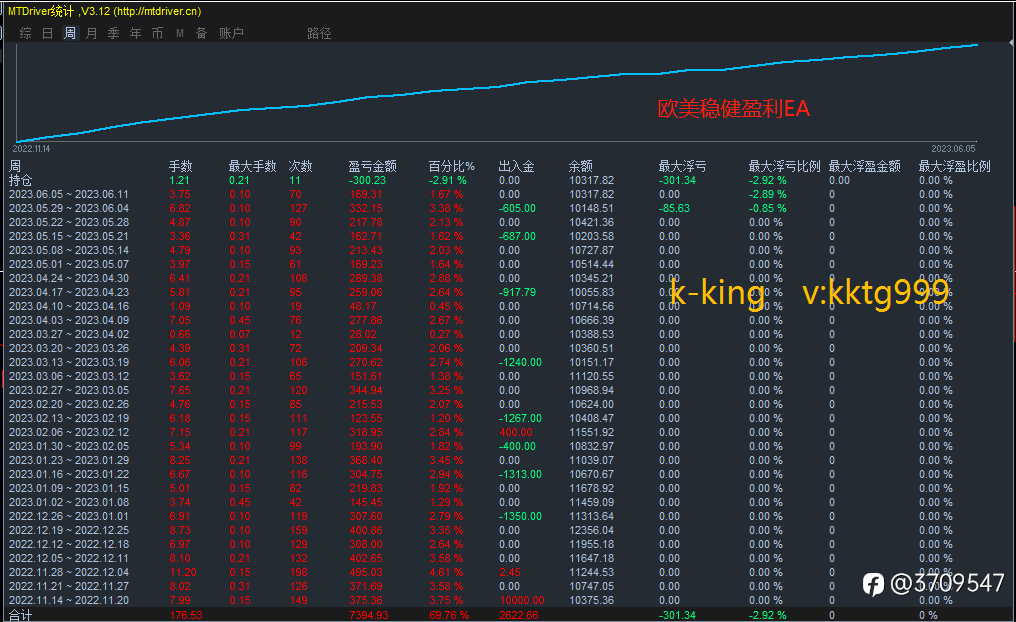The width and height of the screenshot is (1016, 622).
Task: Click the 路径 path option
Action: coord(319,33)
